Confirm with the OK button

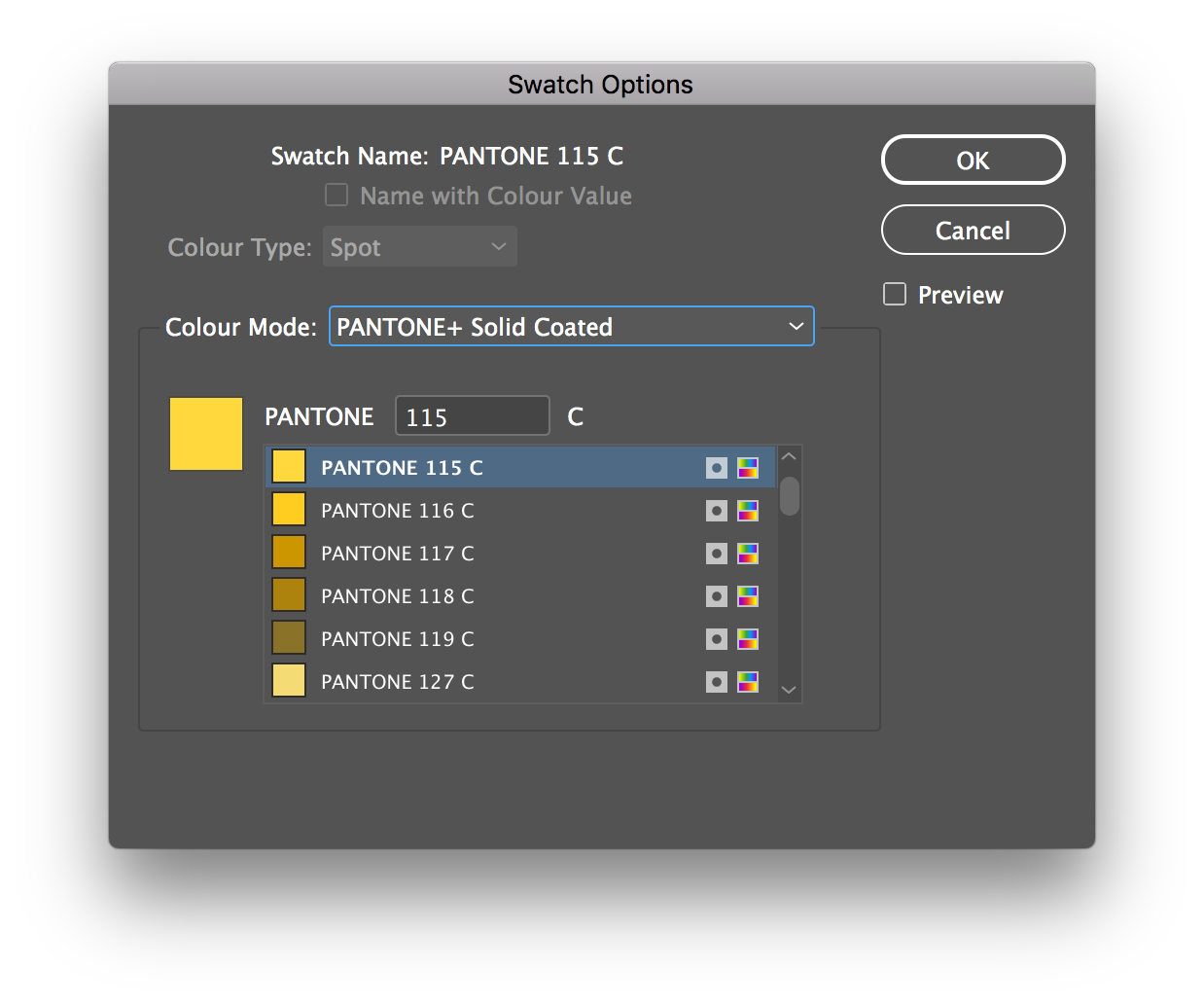(973, 160)
